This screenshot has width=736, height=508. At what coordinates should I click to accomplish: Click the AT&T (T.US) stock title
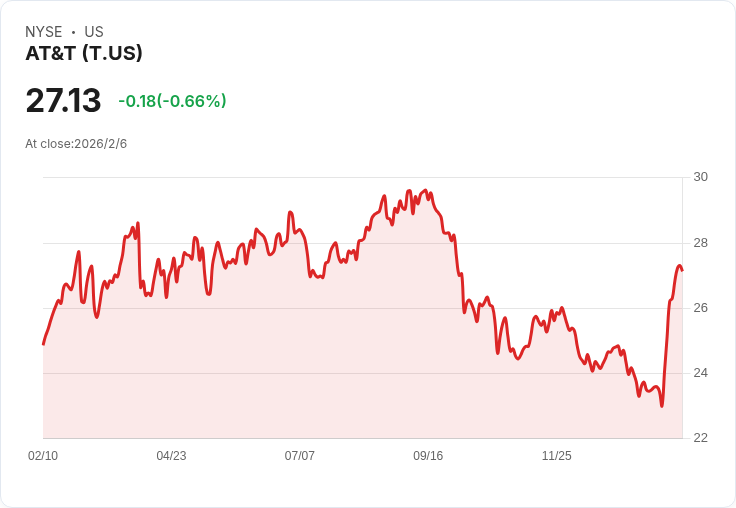(x=84, y=54)
